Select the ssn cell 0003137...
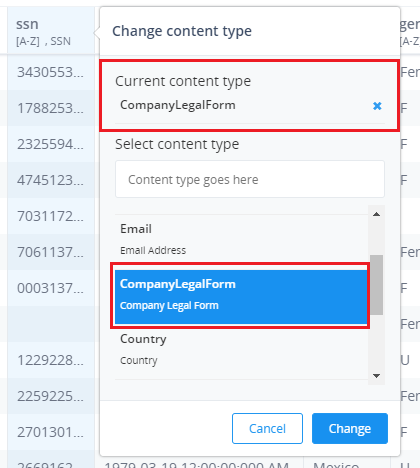 pyautogui.click(x=51, y=288)
